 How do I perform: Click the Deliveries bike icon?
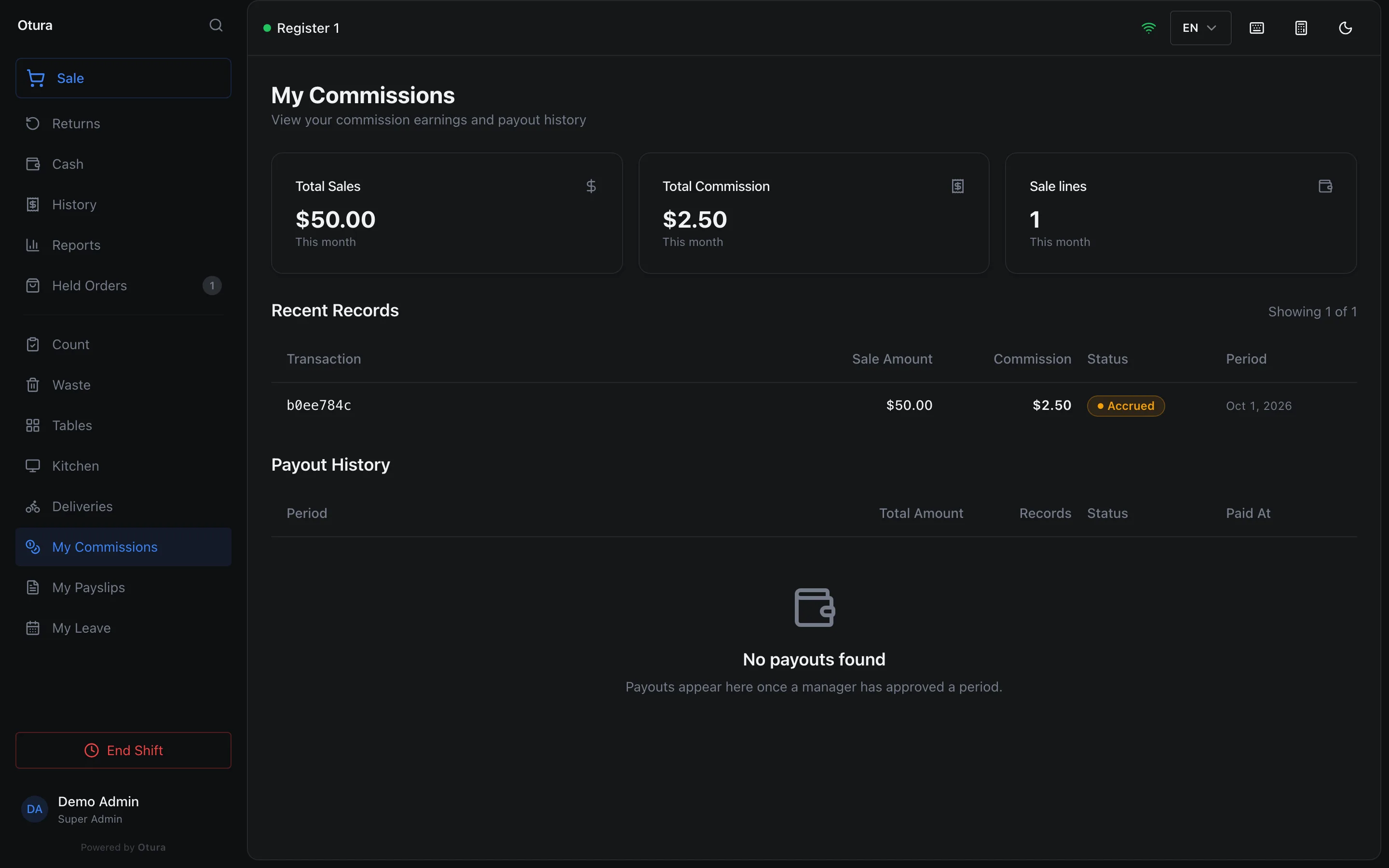(33, 507)
